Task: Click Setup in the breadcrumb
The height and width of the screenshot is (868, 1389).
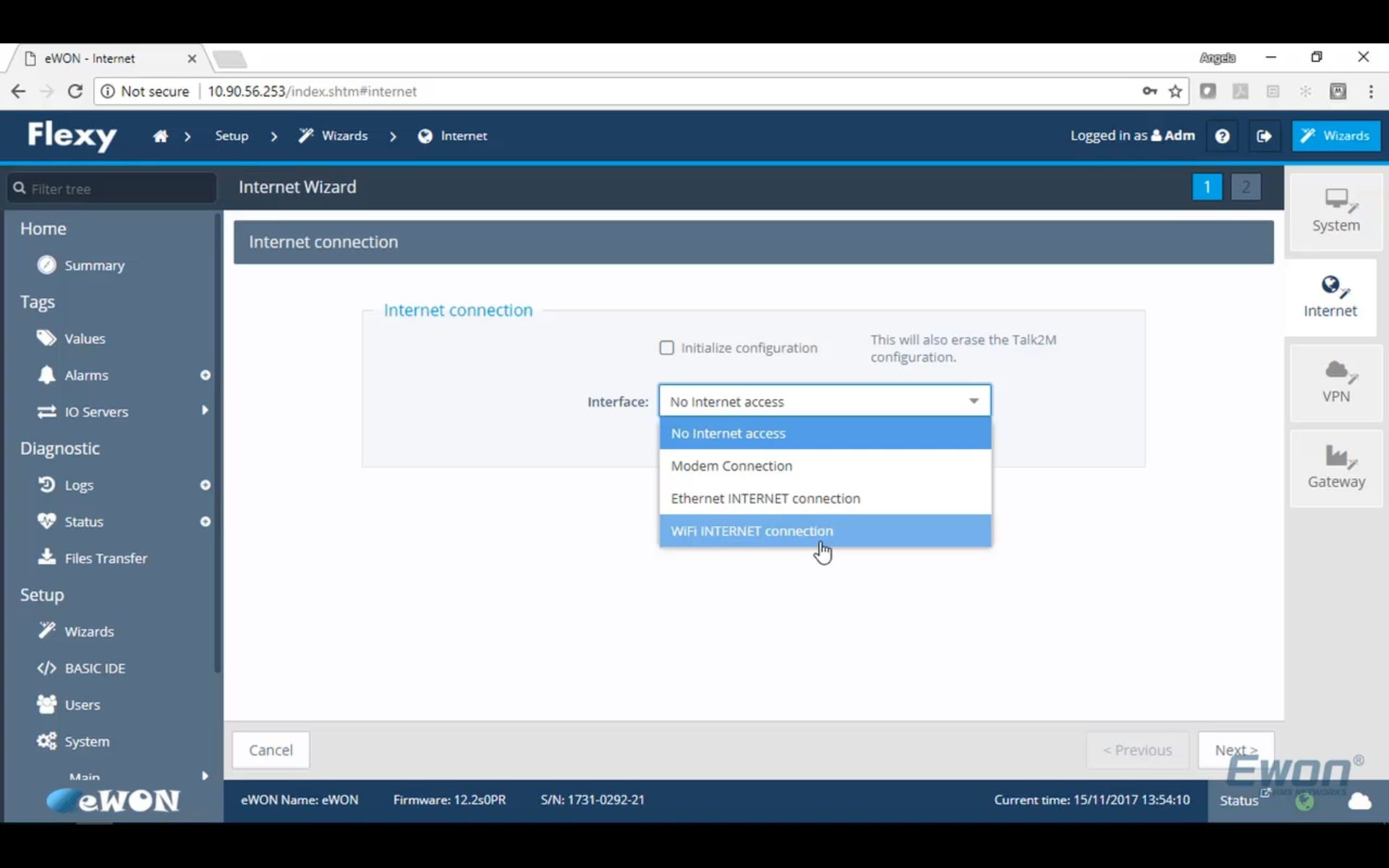Action: click(231, 136)
